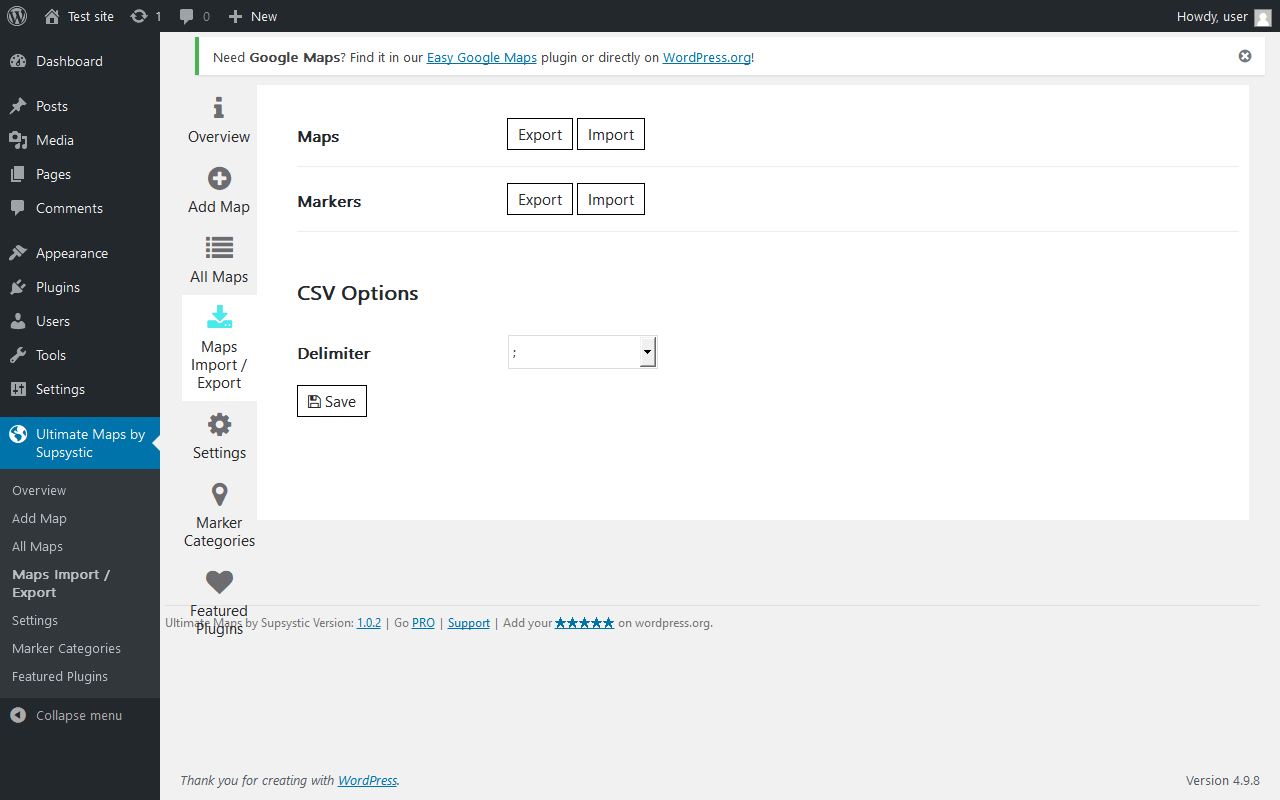Select Maps Import / Export in sidebar submenu
Screen dimensions: 1280x800
point(61,583)
